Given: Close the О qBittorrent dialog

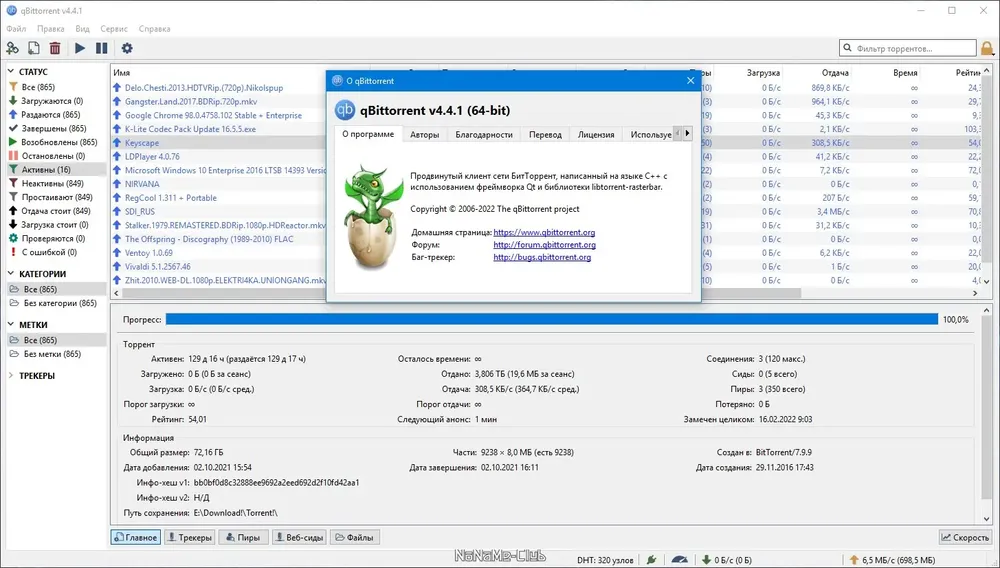Looking at the screenshot, I should pyautogui.click(x=690, y=81).
